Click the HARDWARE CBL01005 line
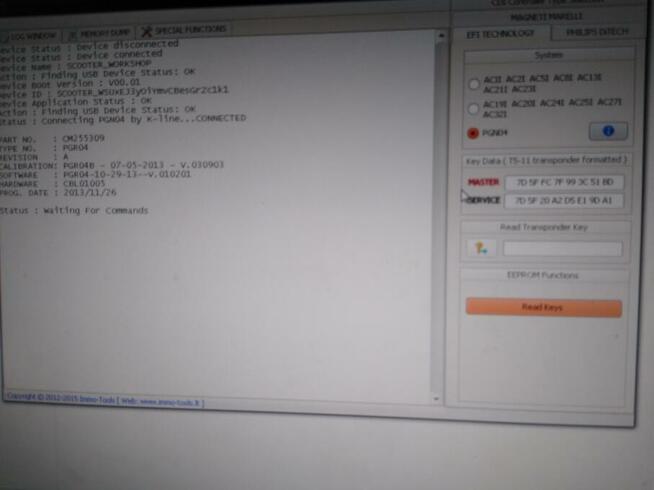The width and height of the screenshot is (654, 490). pyautogui.click(x=53, y=184)
